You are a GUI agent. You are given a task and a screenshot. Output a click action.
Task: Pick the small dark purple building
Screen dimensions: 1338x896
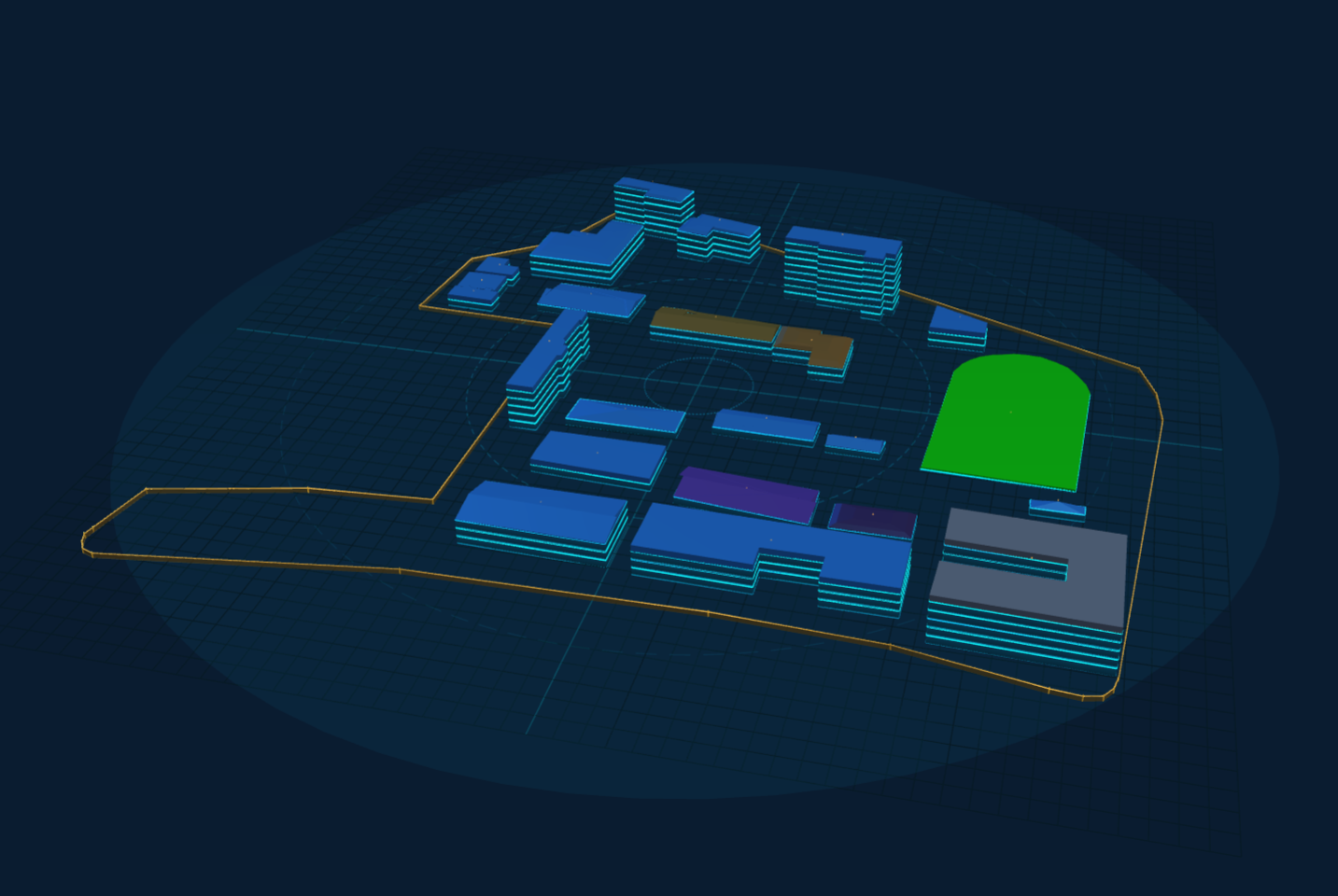(872, 521)
